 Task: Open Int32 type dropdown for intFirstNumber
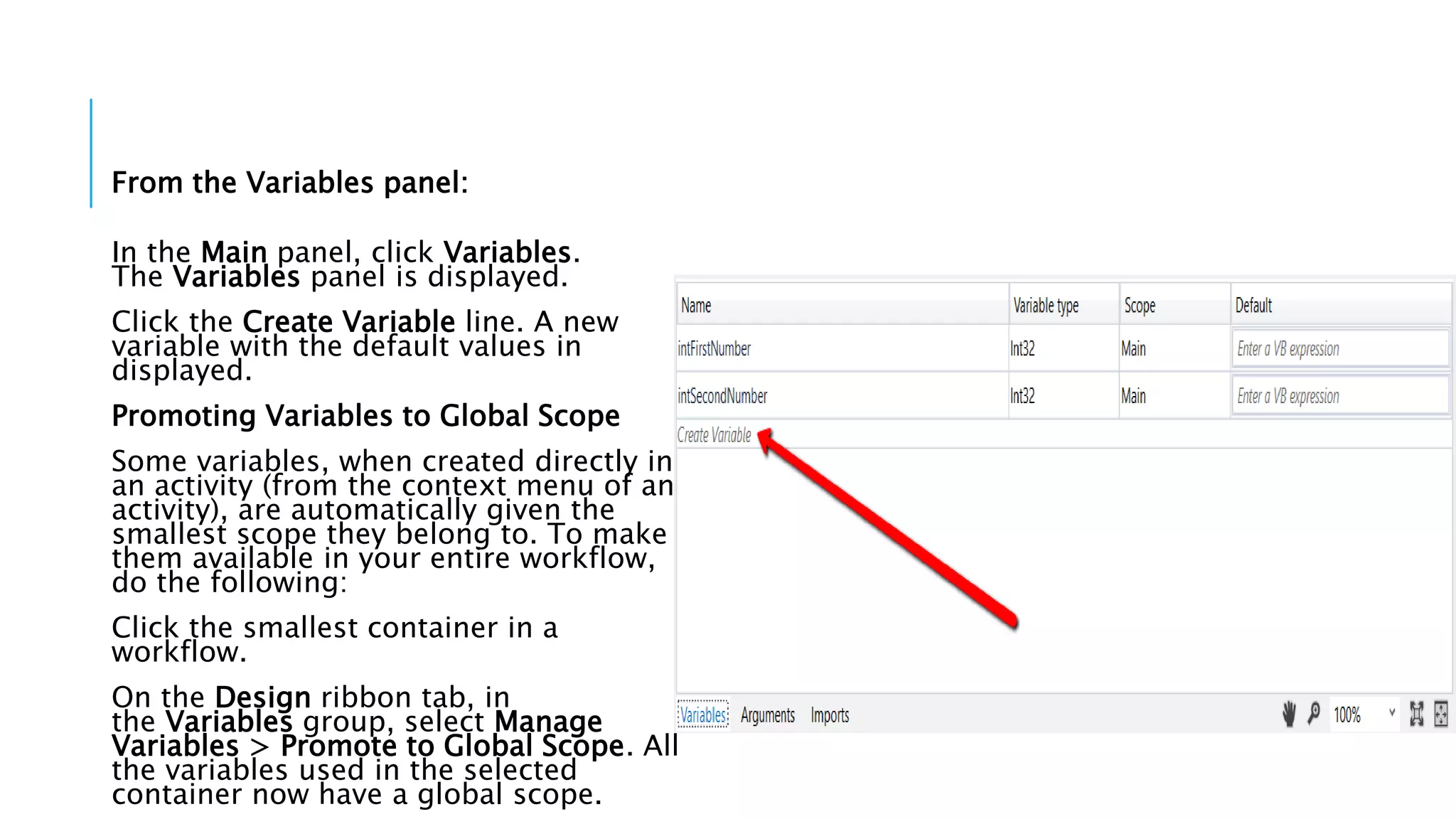(1022, 348)
